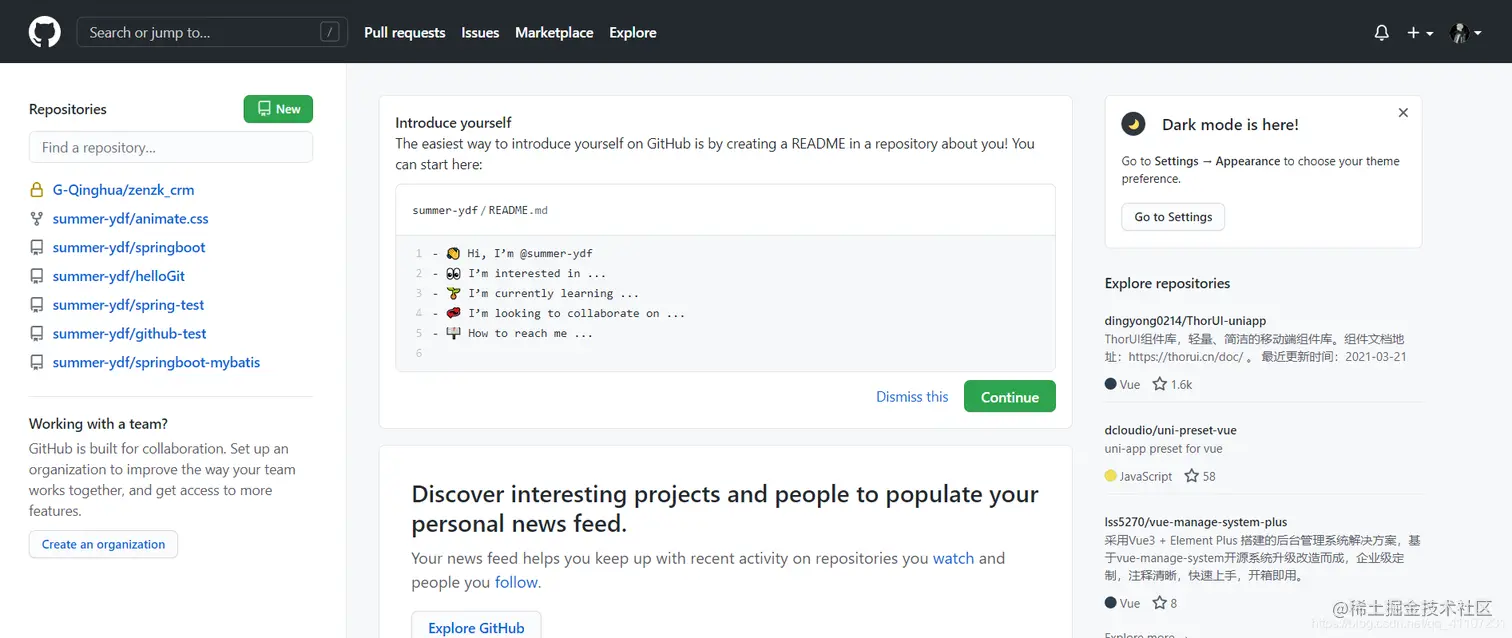Screen dimensions: 1512x638
Task: Click Vue language dot for vue-manage-system-plus
Action: click(1111, 603)
